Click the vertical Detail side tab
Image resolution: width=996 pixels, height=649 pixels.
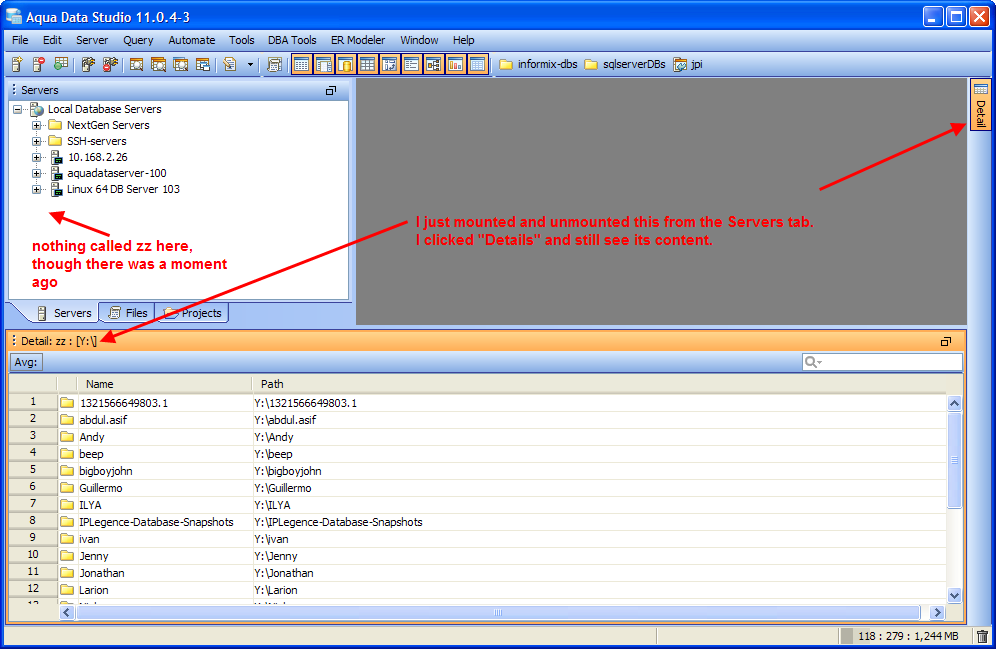[980, 105]
